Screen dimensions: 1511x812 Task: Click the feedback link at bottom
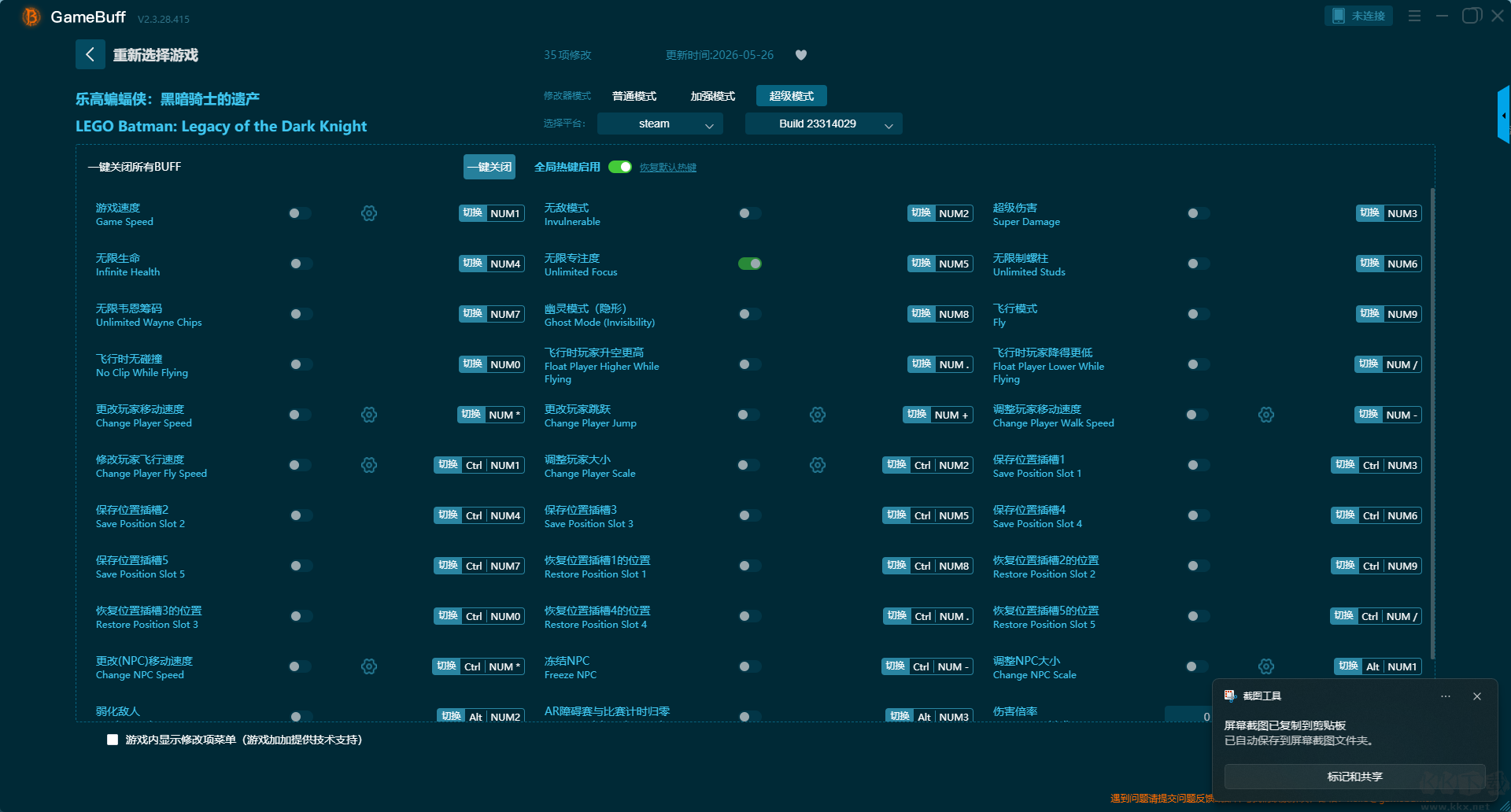pos(1162,798)
